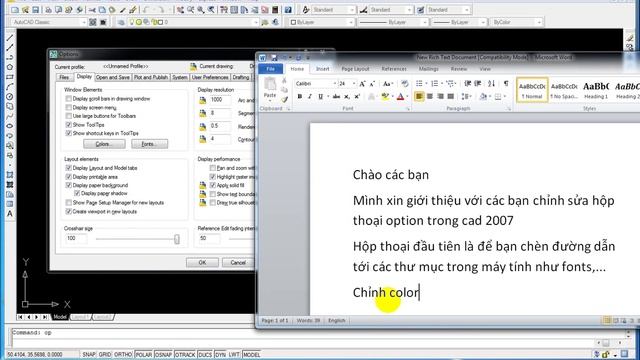Select the Line tool in AutoCAD

pos(10,38)
